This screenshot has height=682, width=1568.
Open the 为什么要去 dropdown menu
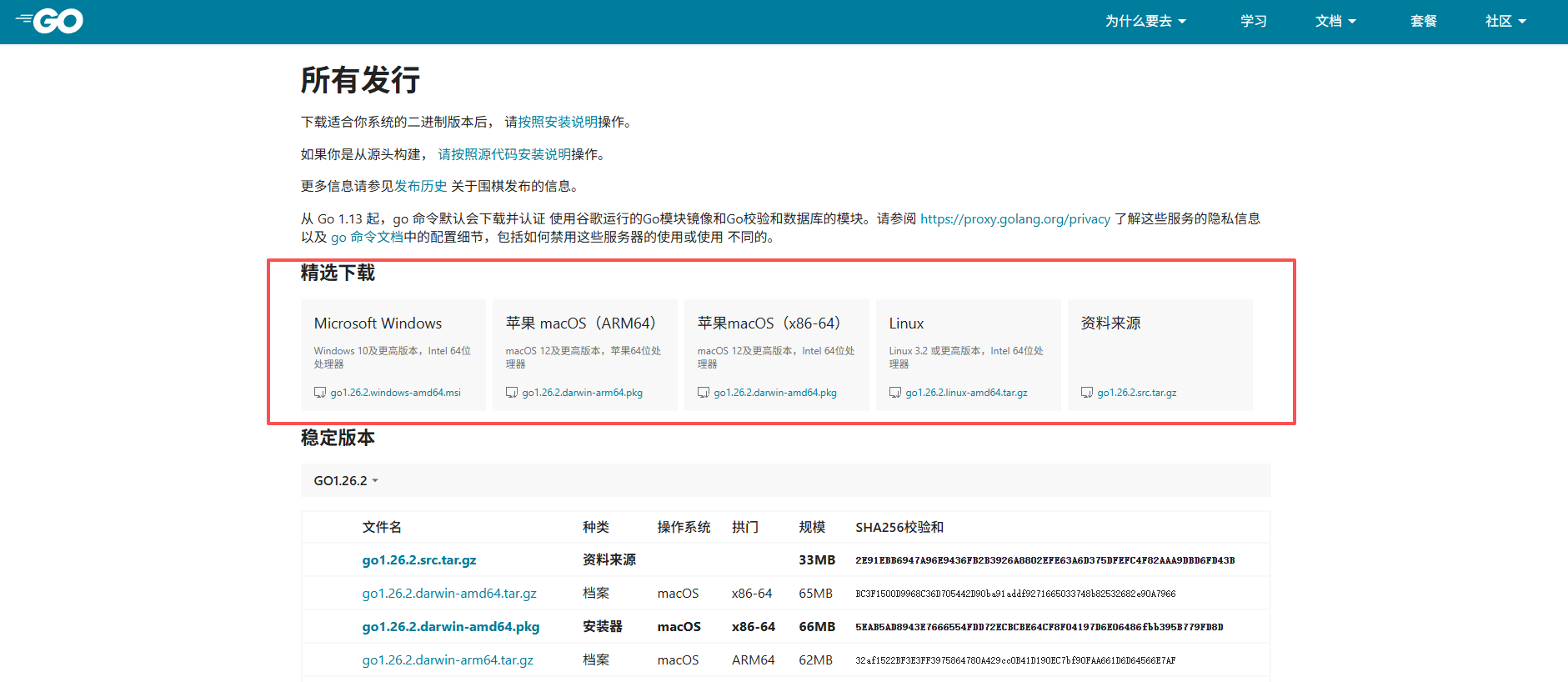click(x=1145, y=21)
